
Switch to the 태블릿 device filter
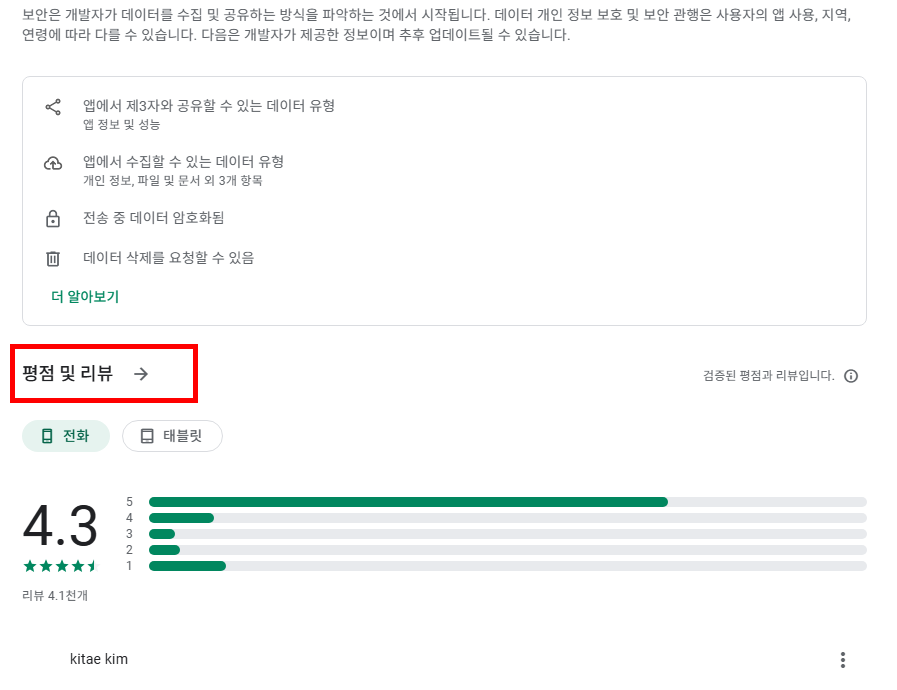(x=172, y=436)
